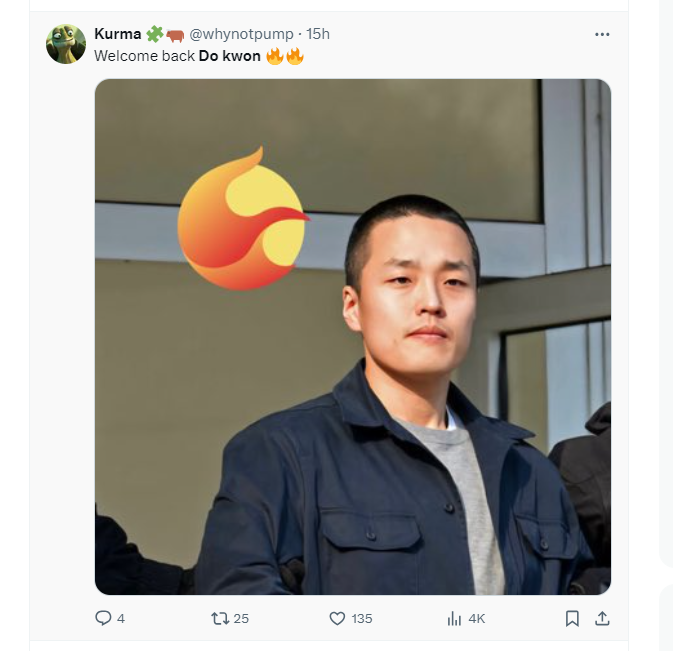Click the 15h timestamp link

[x=318, y=34]
